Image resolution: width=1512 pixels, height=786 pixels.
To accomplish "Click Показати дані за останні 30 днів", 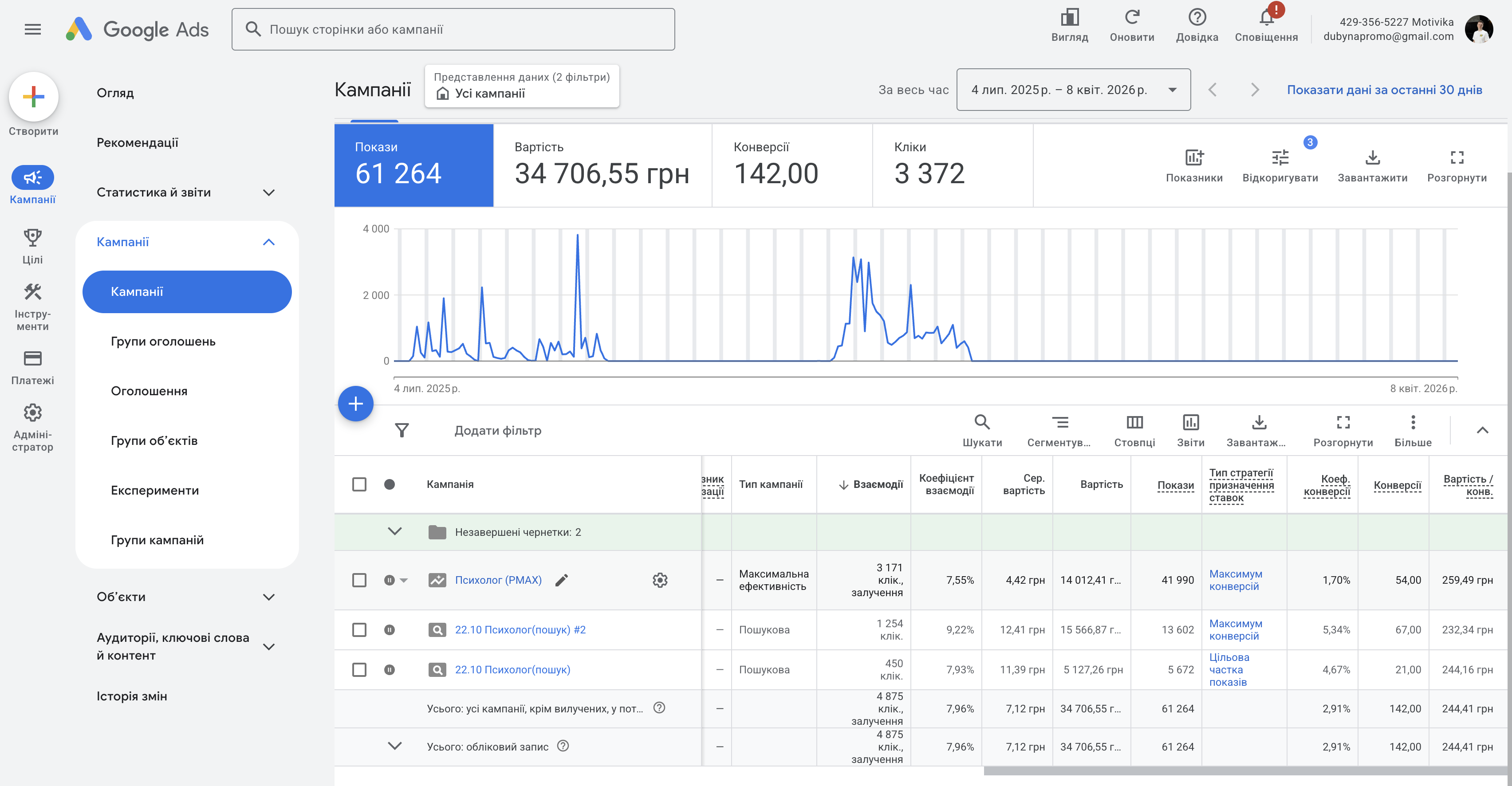I will pyautogui.click(x=1384, y=90).
